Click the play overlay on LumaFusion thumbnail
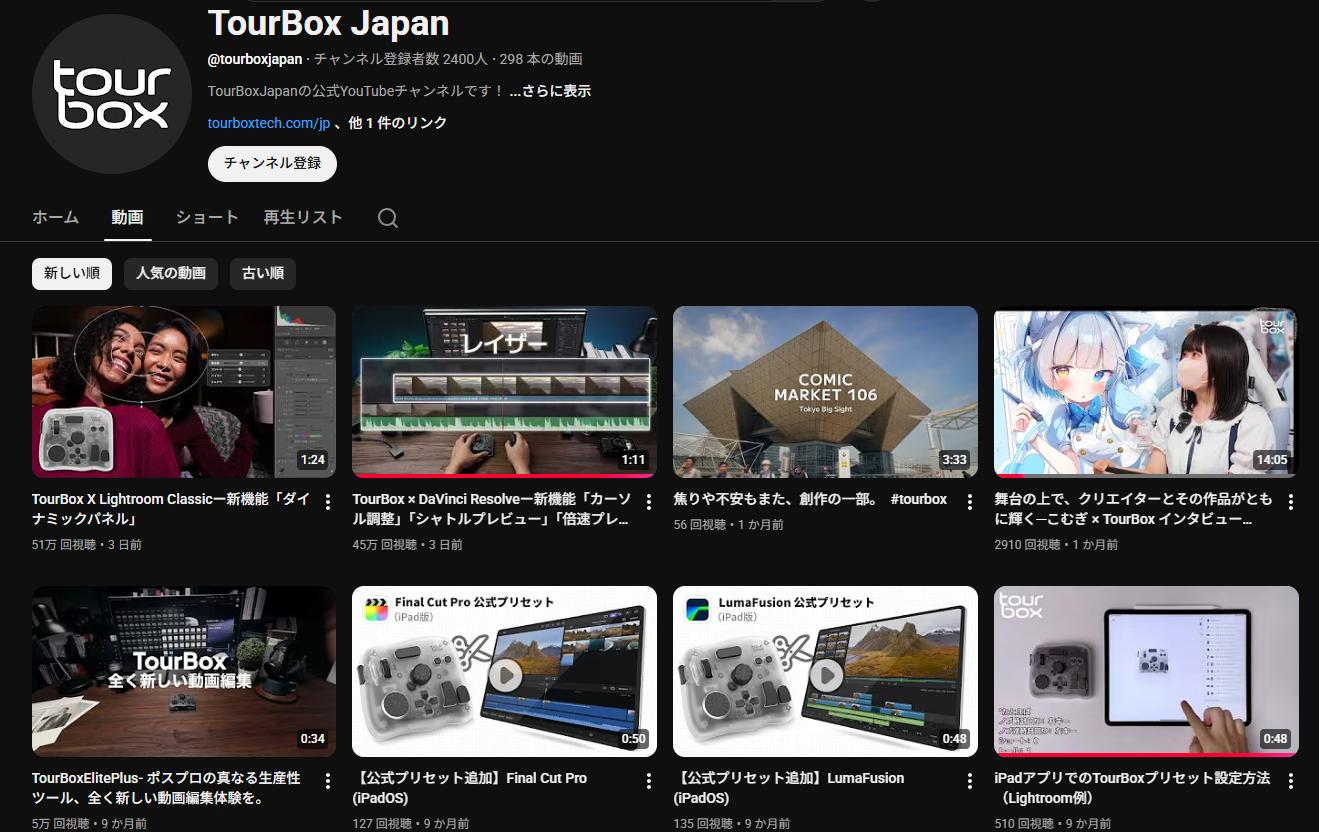Screen dimensions: 1319x832 [827, 675]
